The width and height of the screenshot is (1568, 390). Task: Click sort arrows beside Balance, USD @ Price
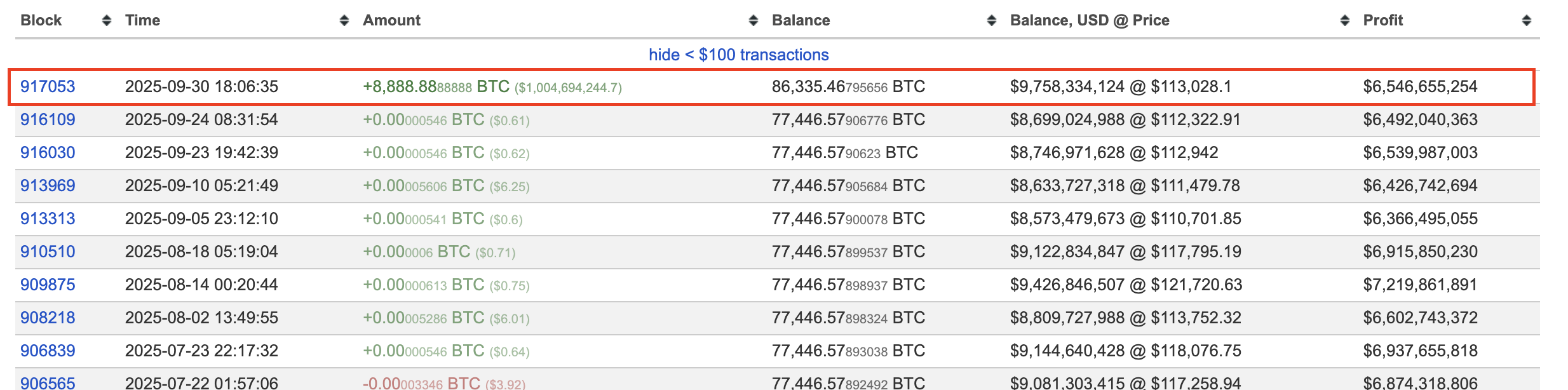tap(1345, 20)
